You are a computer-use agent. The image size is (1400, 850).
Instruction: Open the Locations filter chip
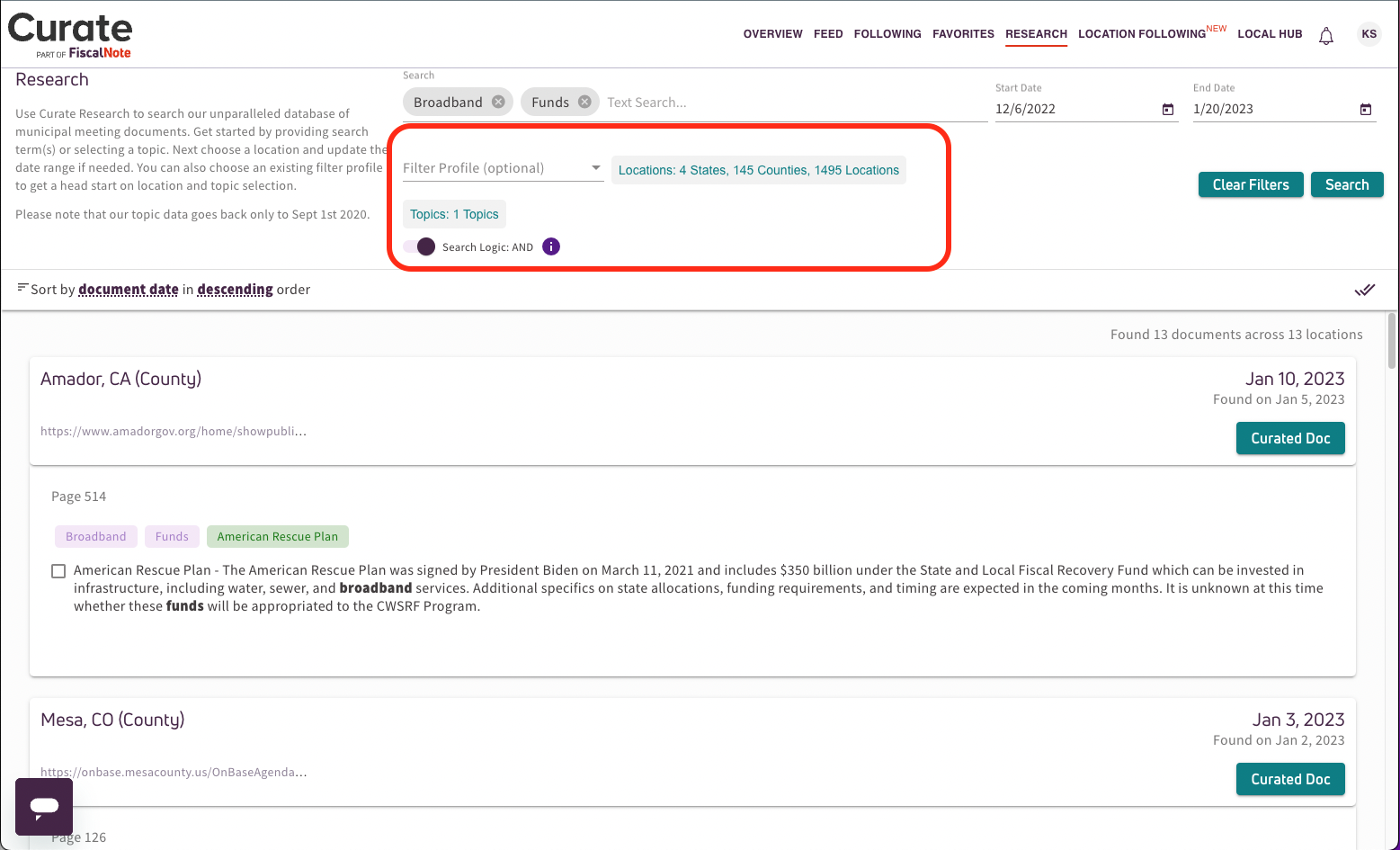click(x=759, y=170)
